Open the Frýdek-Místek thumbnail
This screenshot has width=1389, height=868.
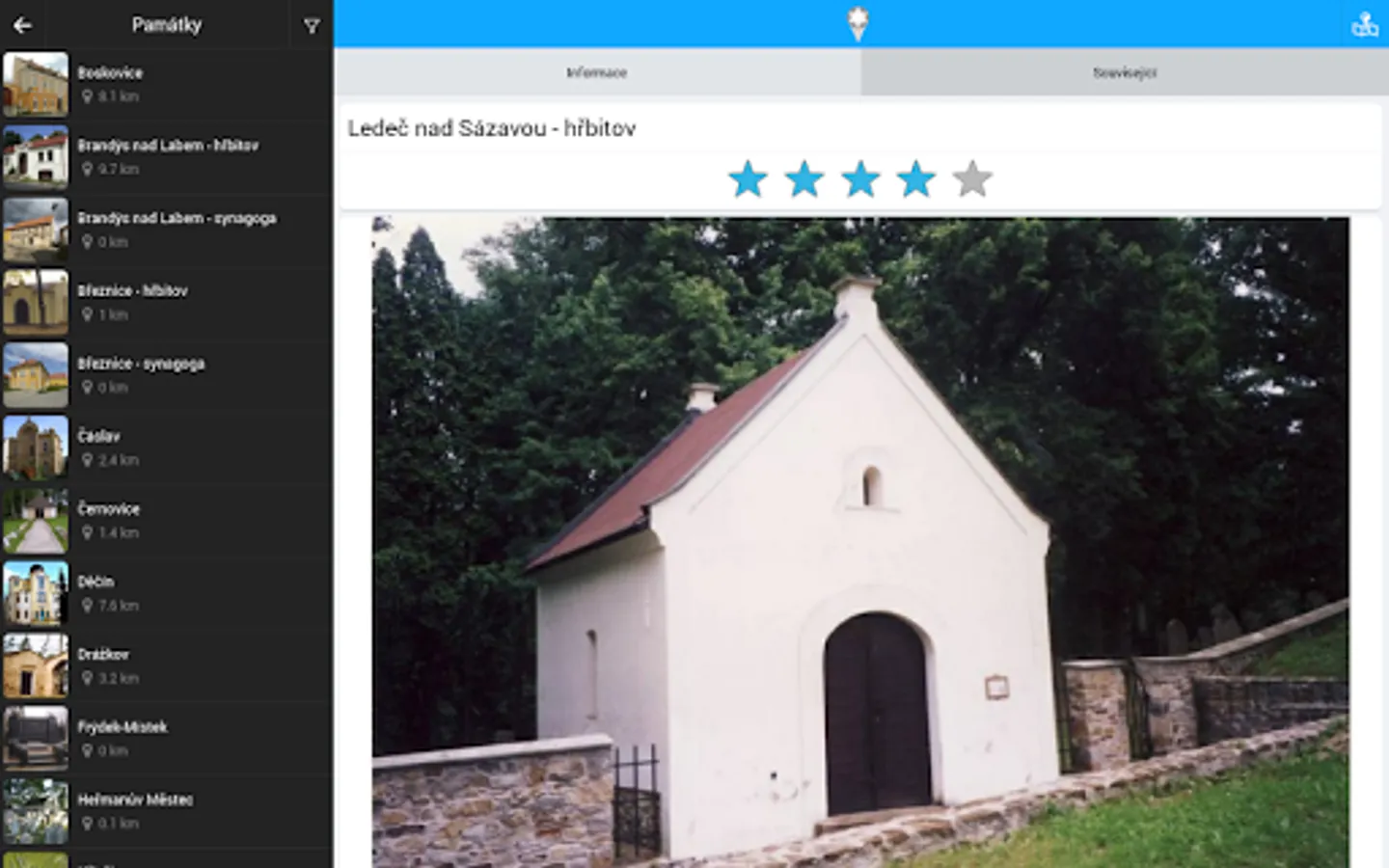tap(36, 739)
